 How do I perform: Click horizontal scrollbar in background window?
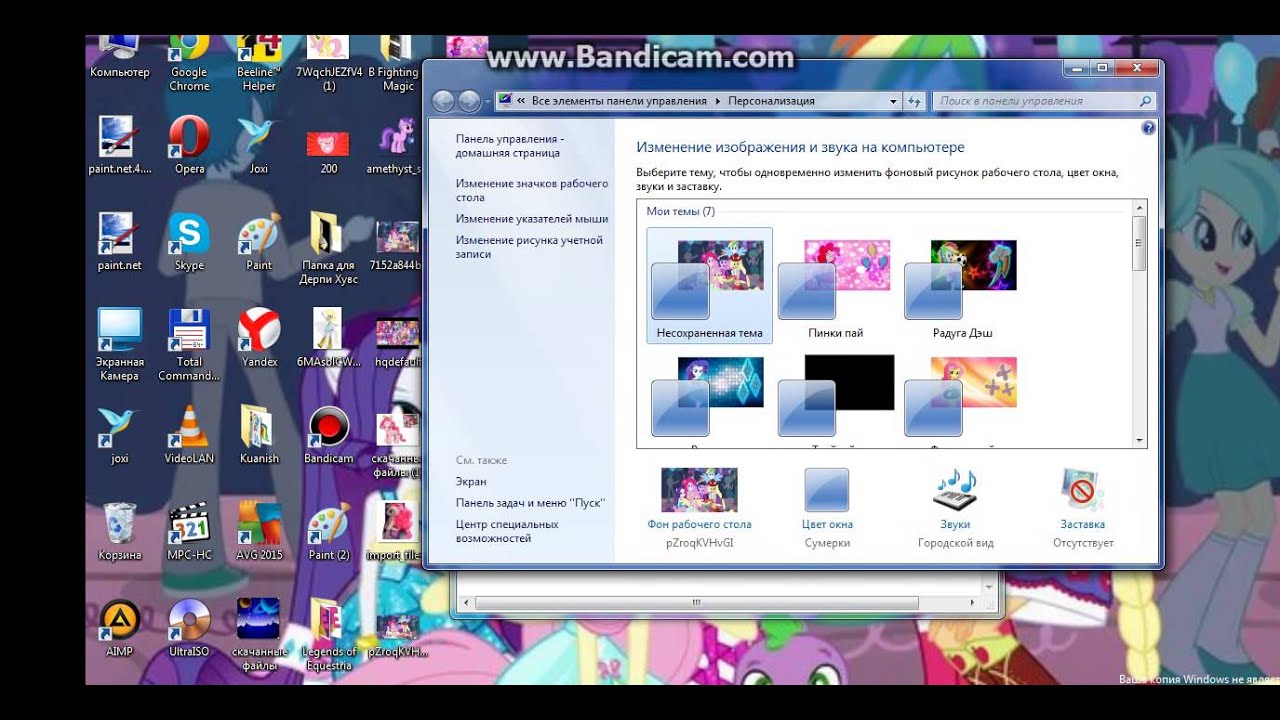(696, 603)
